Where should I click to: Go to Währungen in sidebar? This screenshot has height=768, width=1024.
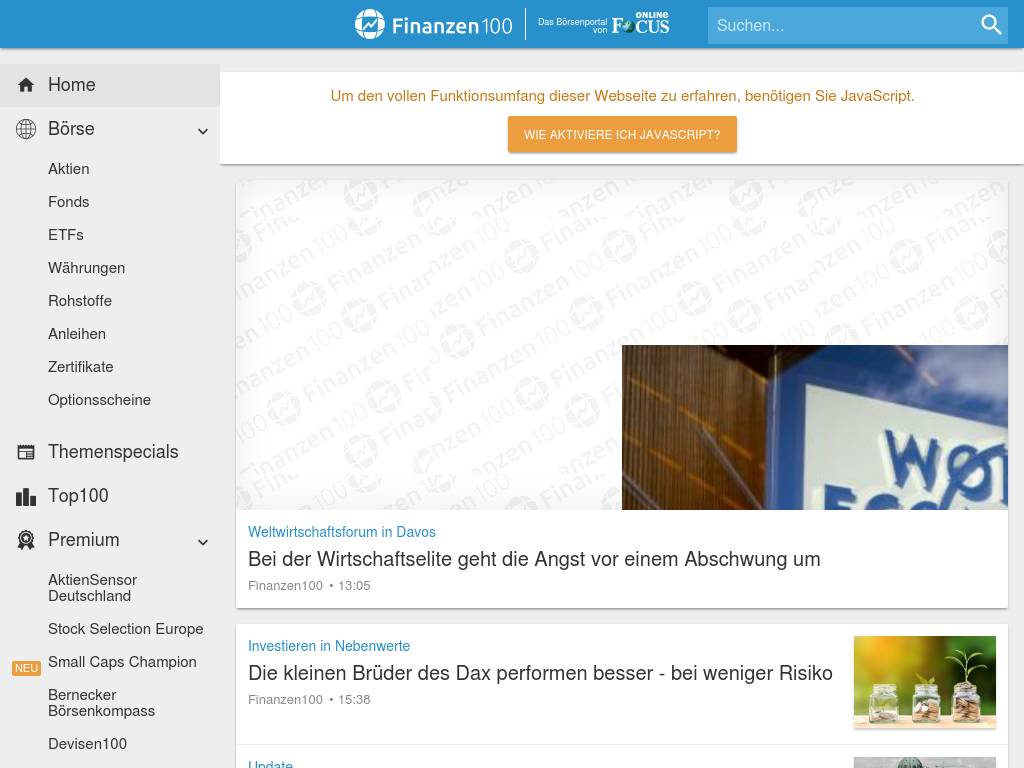coord(87,268)
